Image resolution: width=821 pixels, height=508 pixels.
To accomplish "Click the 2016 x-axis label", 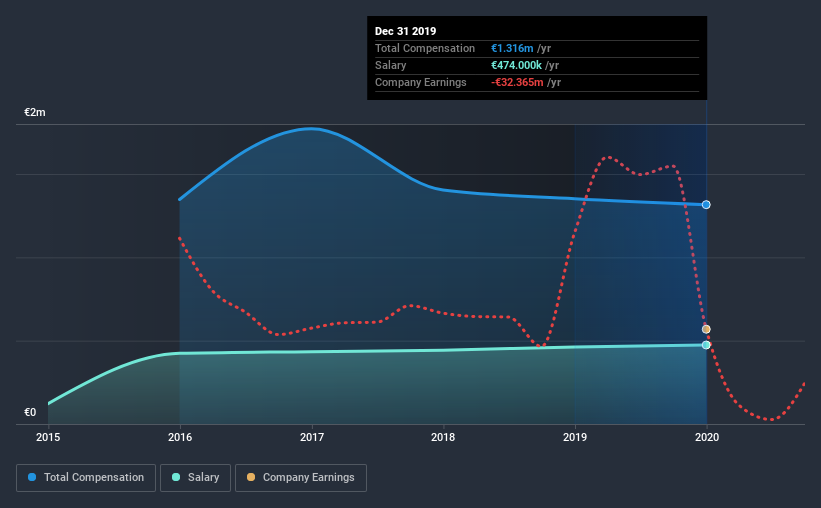I will coord(180,437).
